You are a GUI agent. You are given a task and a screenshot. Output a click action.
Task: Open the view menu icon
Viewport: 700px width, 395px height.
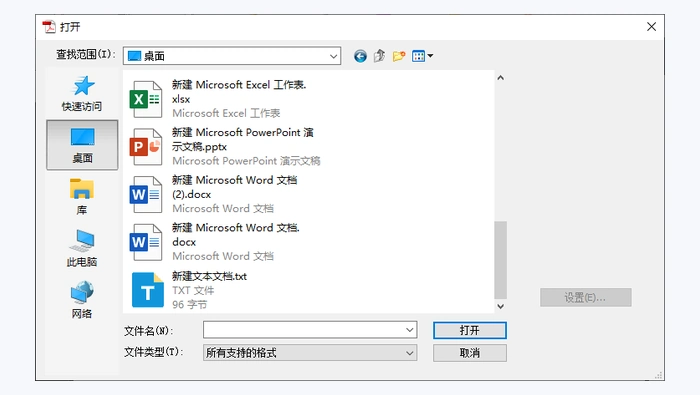point(422,56)
